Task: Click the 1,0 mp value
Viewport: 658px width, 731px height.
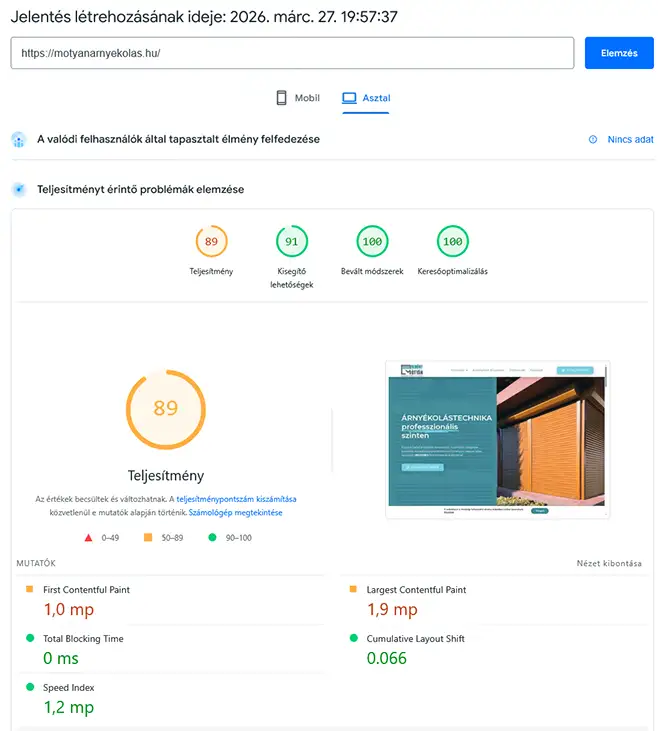Action: [x=69, y=609]
